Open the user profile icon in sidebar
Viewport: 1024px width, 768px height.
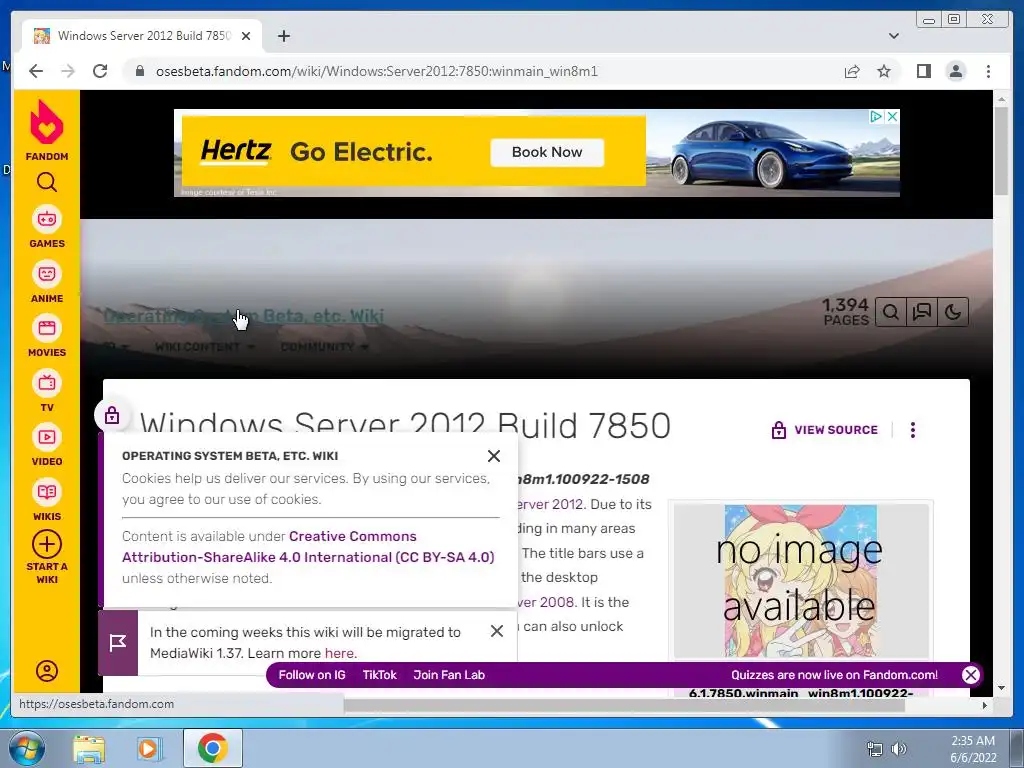click(46, 671)
